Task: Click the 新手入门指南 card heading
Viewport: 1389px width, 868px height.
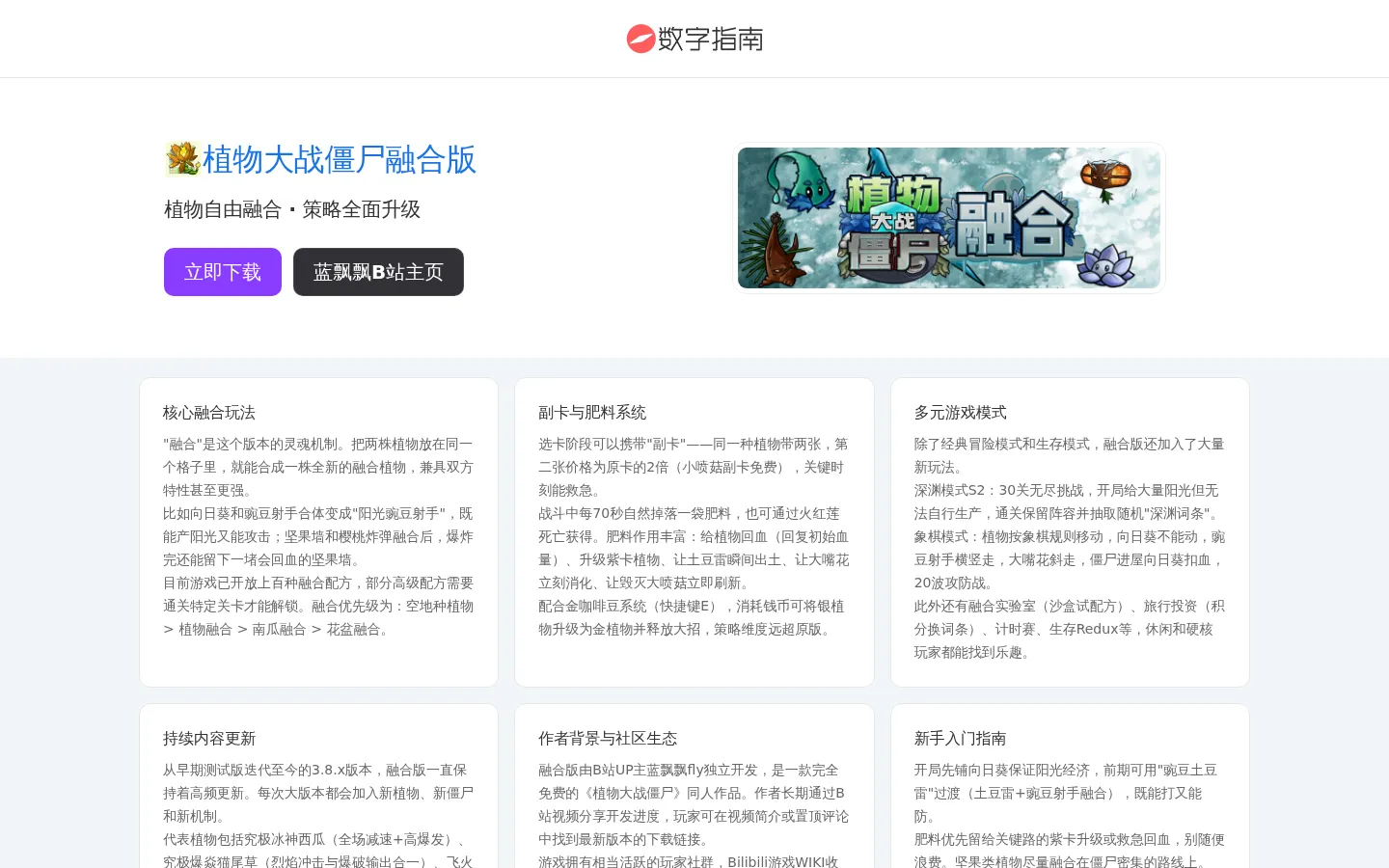Action: point(961,739)
